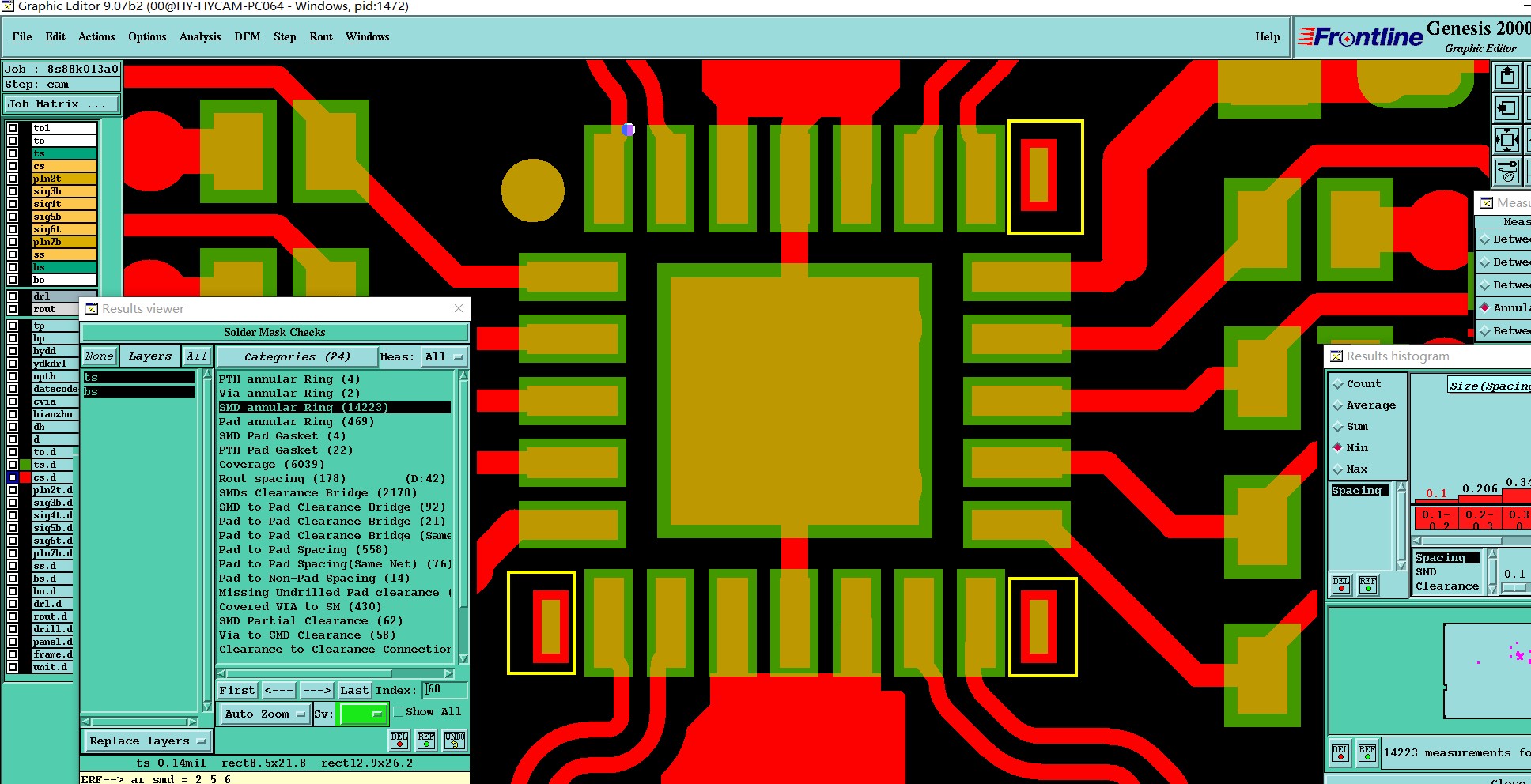Screen dimensions: 1531x784
Task: Close the Results viewer window
Action: (459, 308)
